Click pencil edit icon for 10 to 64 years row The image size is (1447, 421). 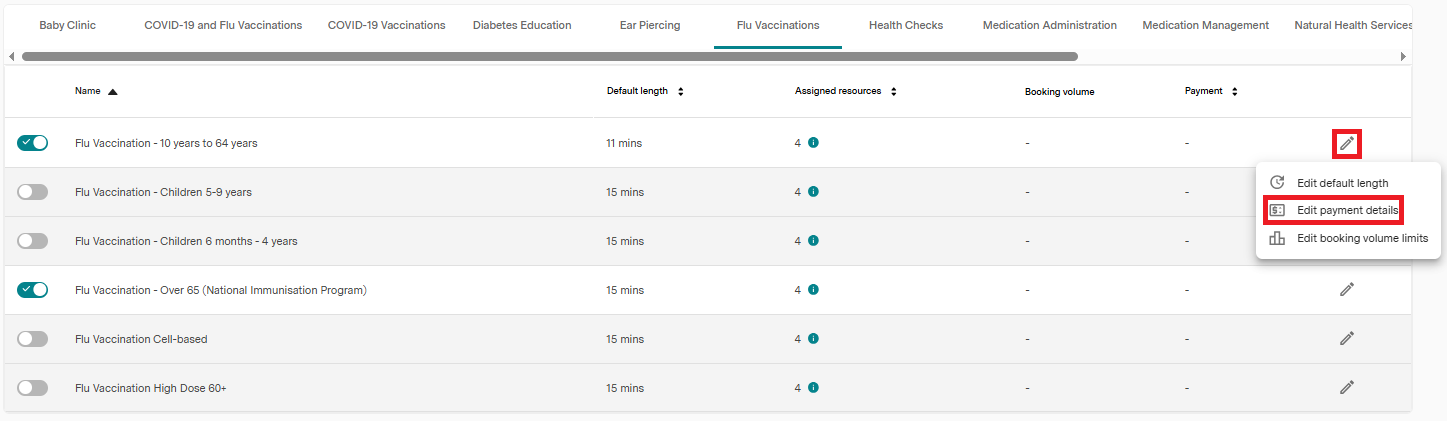pyautogui.click(x=1347, y=143)
